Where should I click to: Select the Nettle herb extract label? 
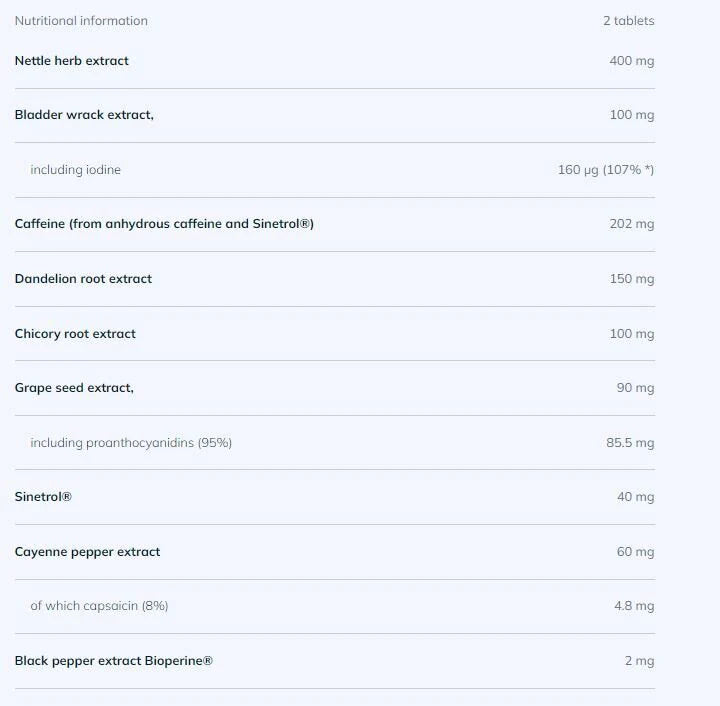[72, 61]
